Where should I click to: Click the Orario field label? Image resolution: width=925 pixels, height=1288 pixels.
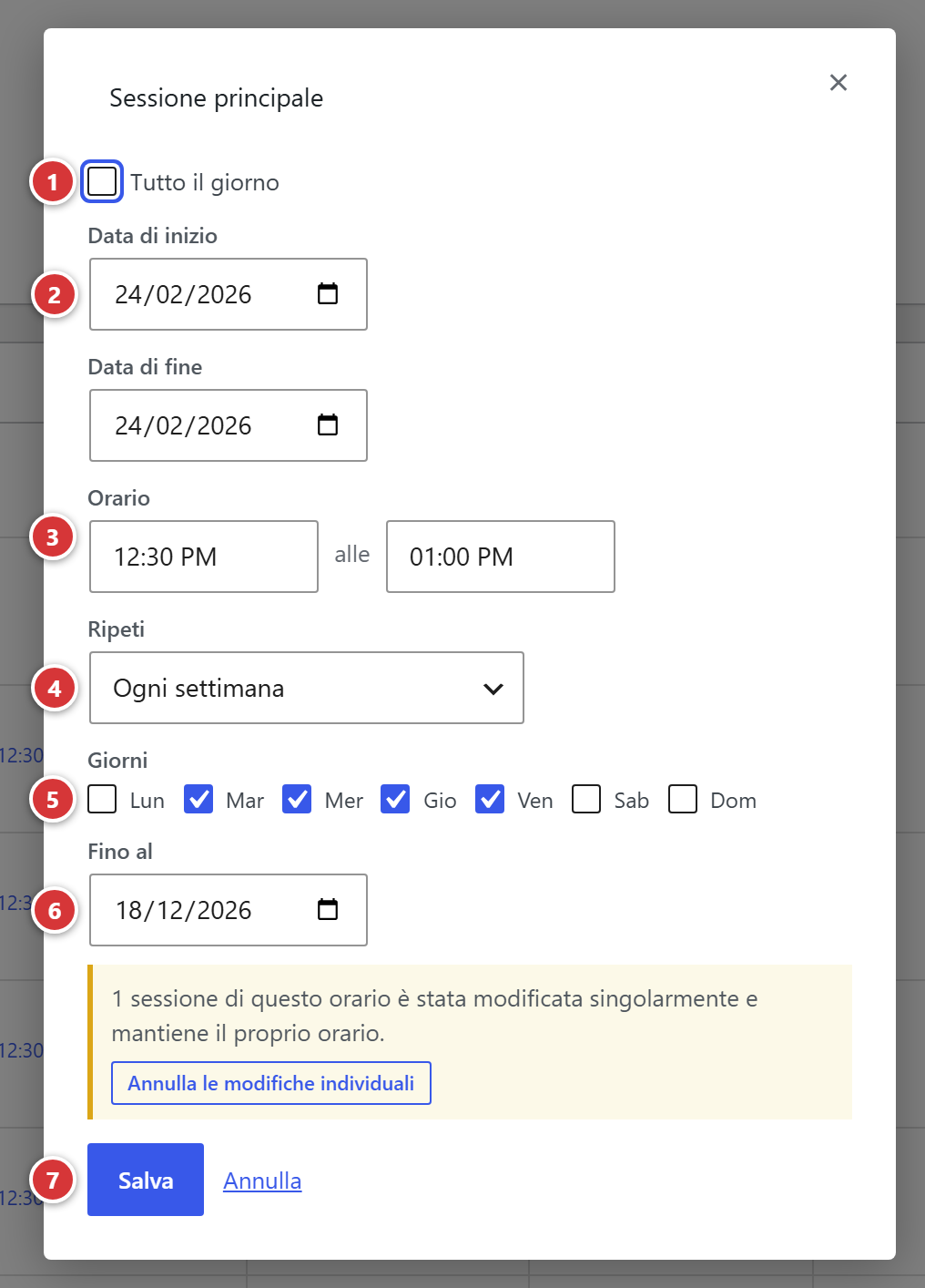(119, 498)
